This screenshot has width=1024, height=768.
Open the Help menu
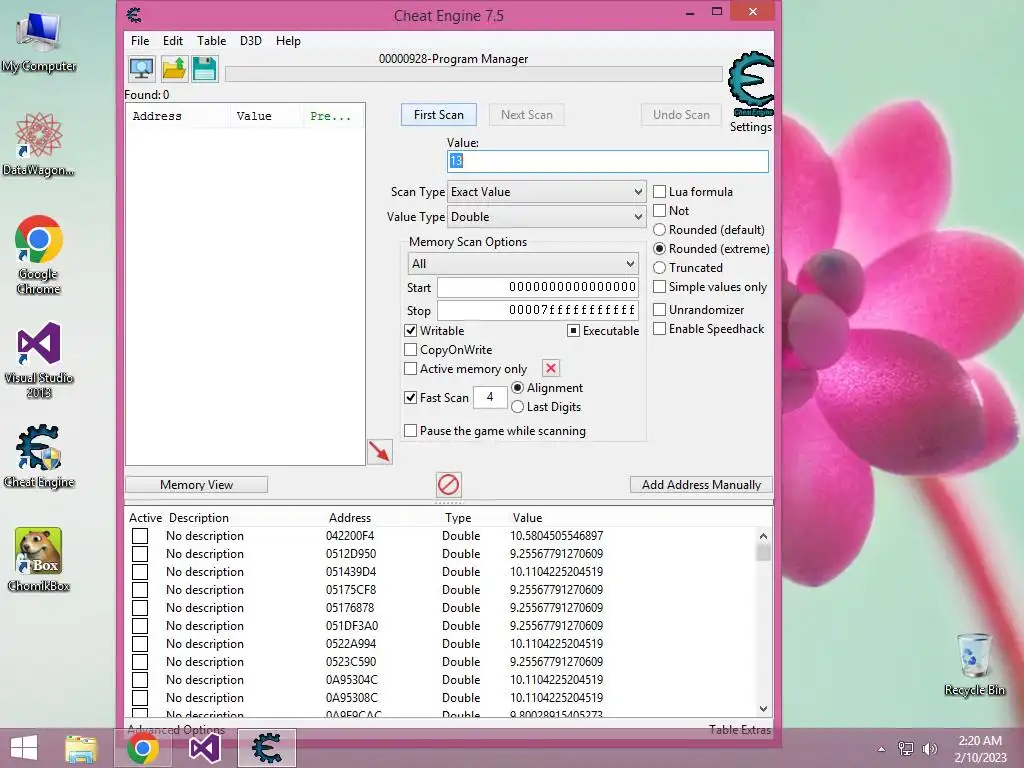[288, 40]
